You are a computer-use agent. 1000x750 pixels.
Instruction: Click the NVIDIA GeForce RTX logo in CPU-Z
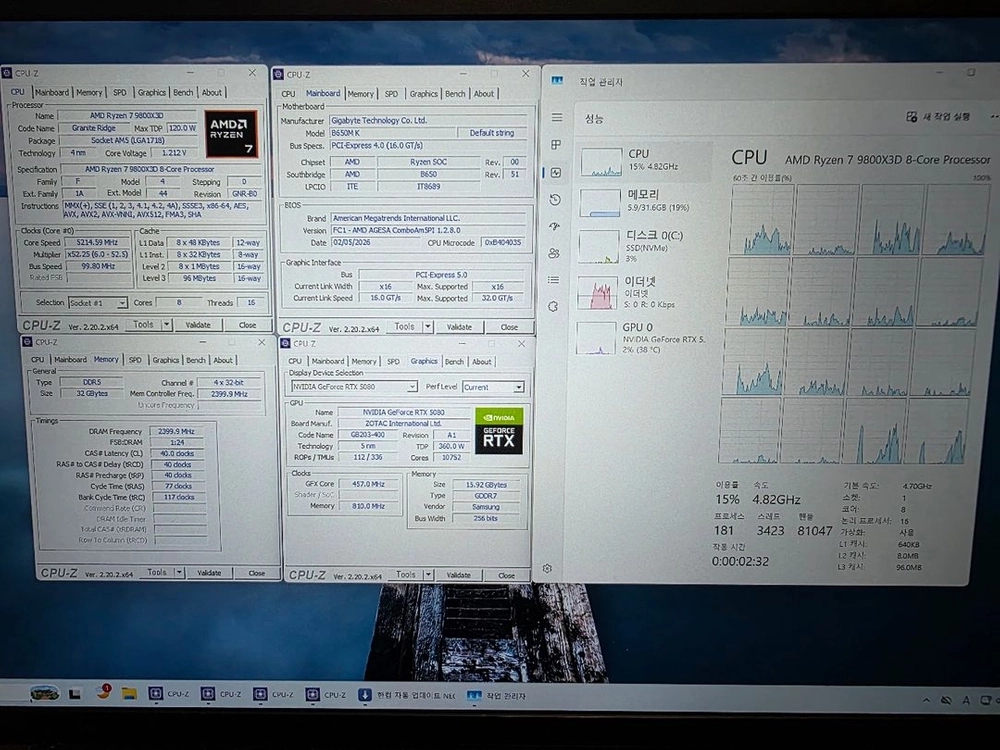pyautogui.click(x=499, y=431)
